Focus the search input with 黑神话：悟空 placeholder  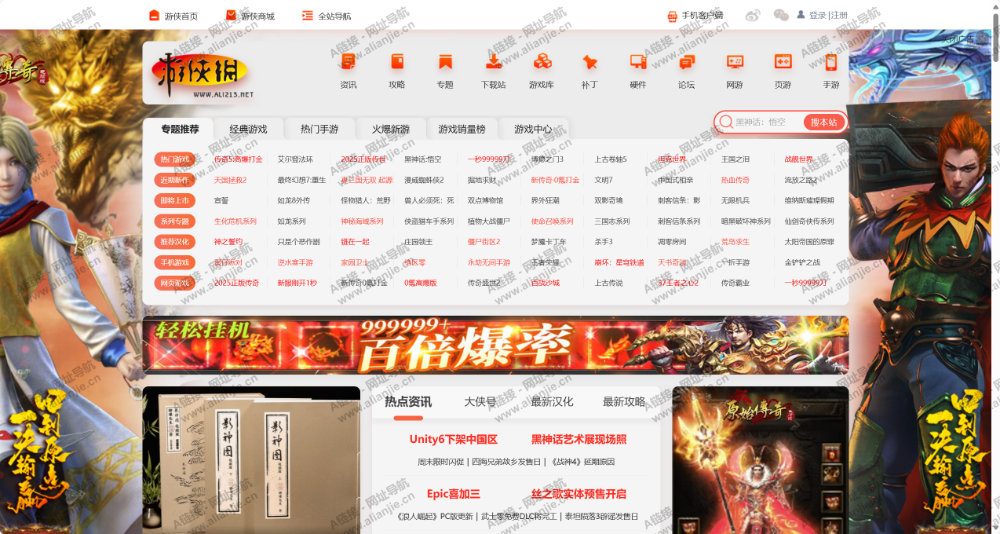[x=765, y=122]
